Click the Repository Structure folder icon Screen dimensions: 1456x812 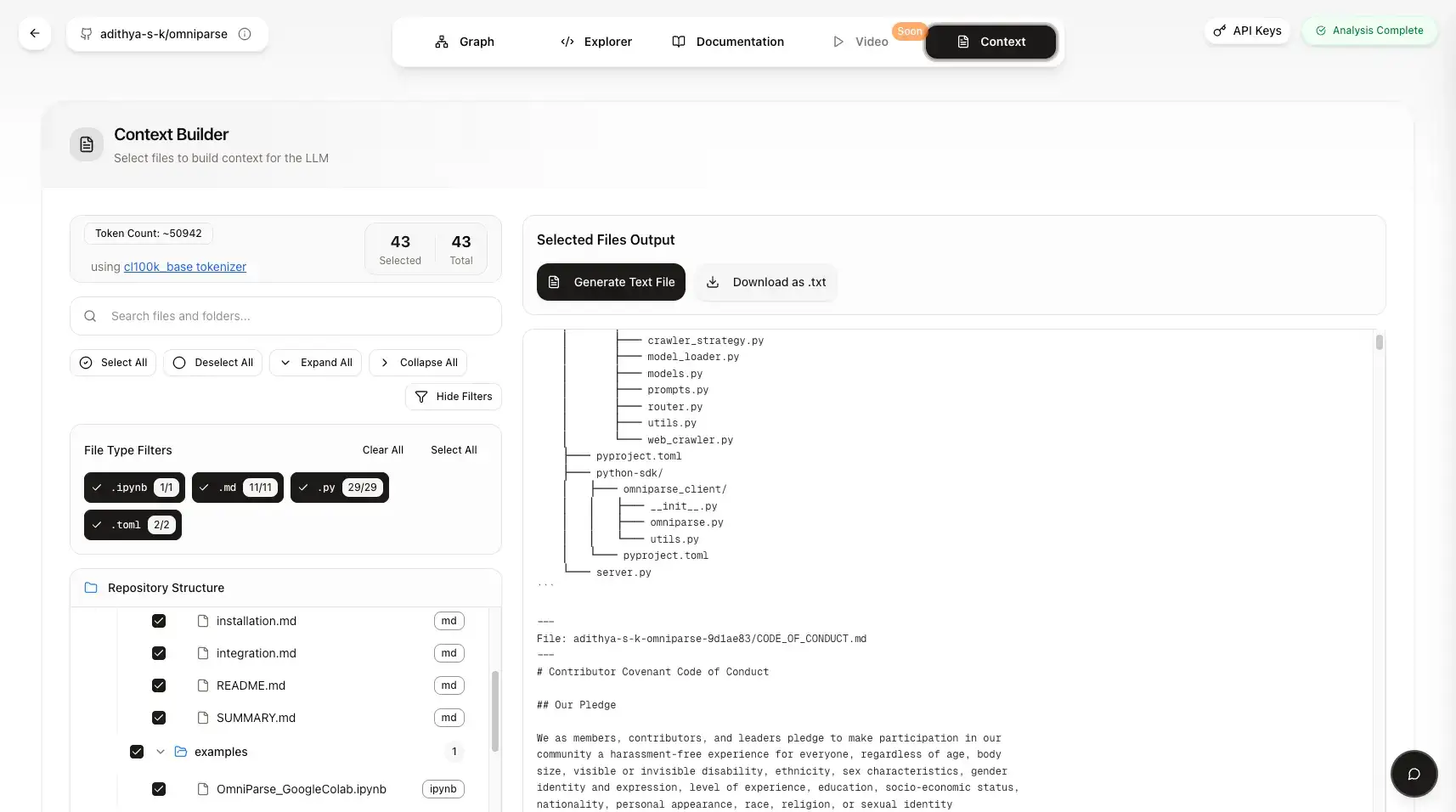point(90,587)
